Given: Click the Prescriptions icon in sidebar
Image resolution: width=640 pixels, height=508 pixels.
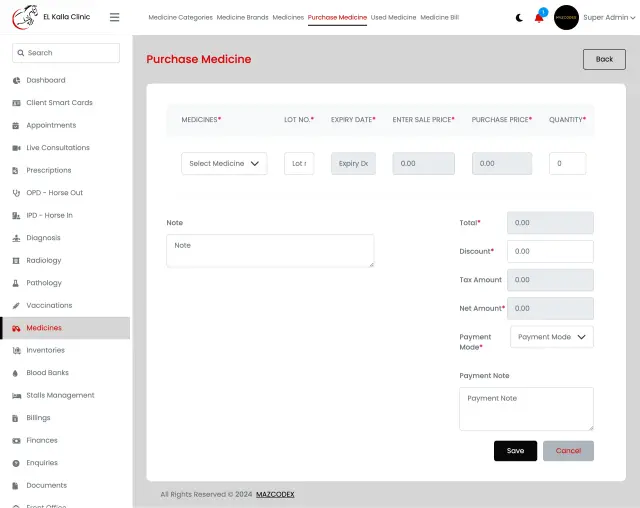Looking at the screenshot, I should tap(16, 170).
